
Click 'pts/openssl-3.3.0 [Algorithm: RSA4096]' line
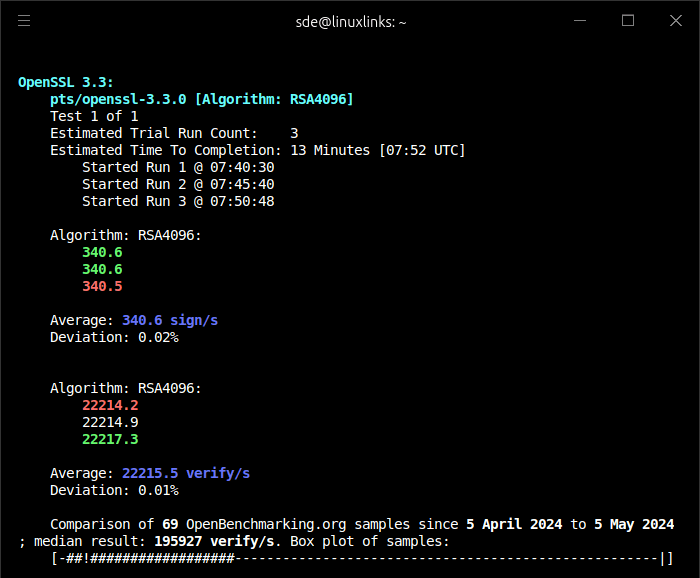[202, 99]
